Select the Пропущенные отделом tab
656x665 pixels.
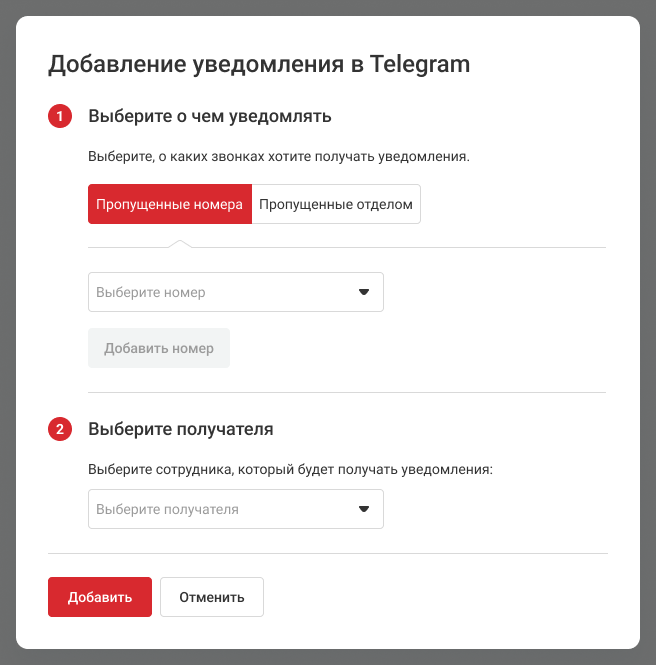[336, 204]
